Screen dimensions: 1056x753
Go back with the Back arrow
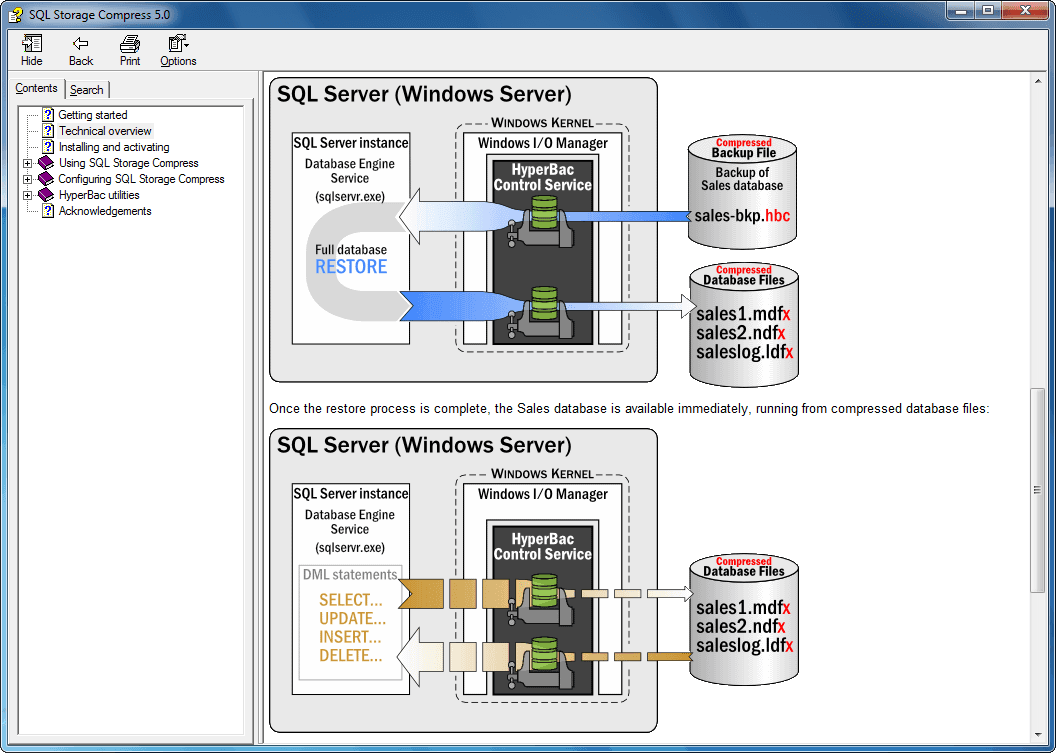81,51
